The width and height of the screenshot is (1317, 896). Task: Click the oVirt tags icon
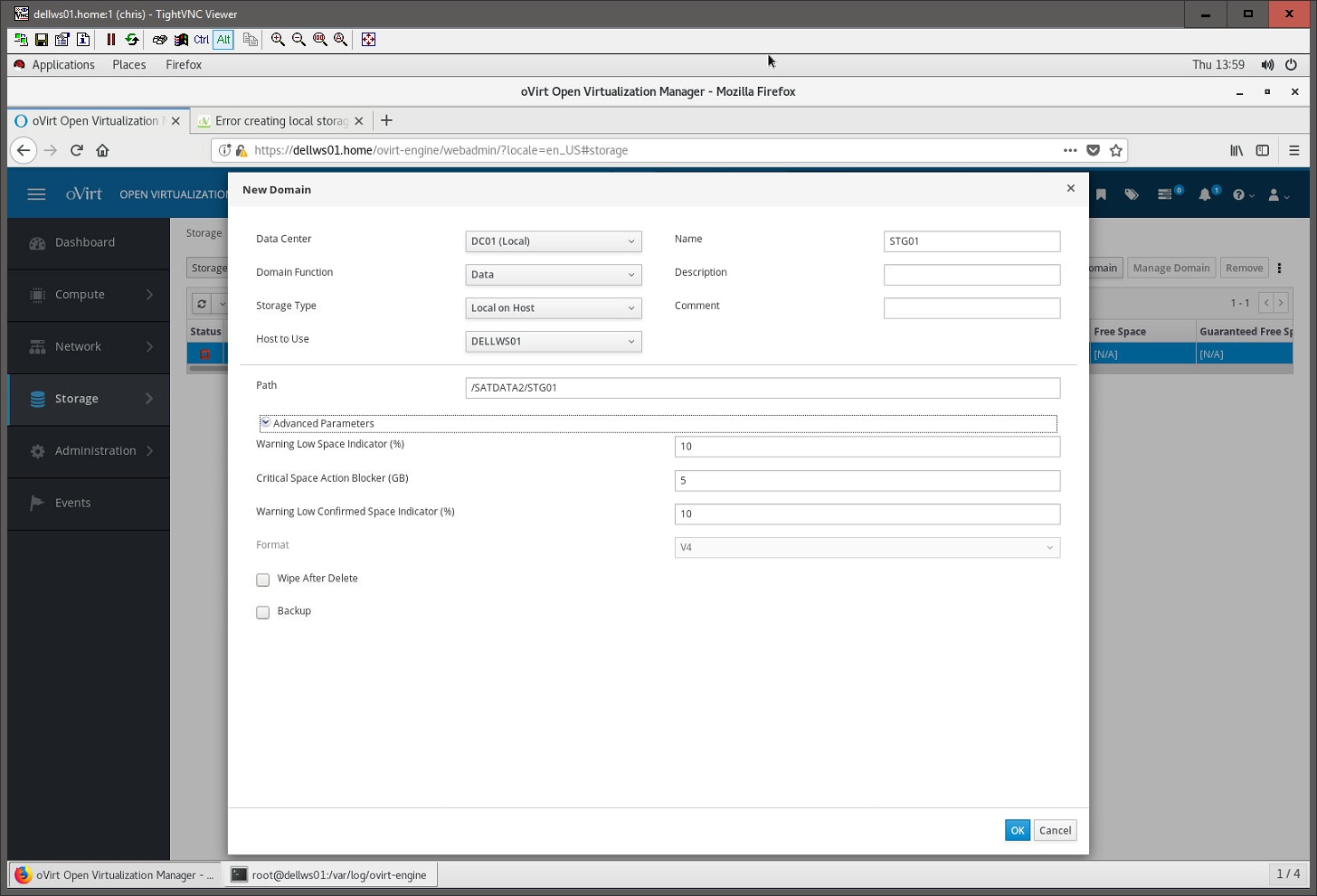[x=1132, y=194]
